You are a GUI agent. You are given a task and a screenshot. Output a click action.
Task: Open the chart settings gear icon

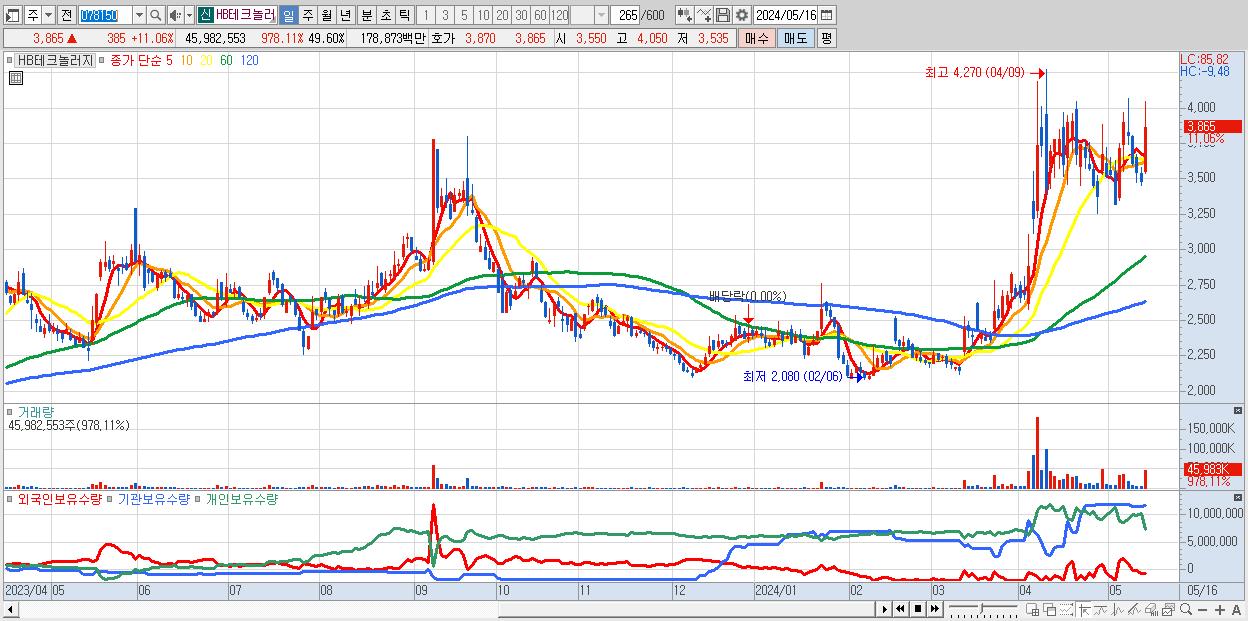741,15
